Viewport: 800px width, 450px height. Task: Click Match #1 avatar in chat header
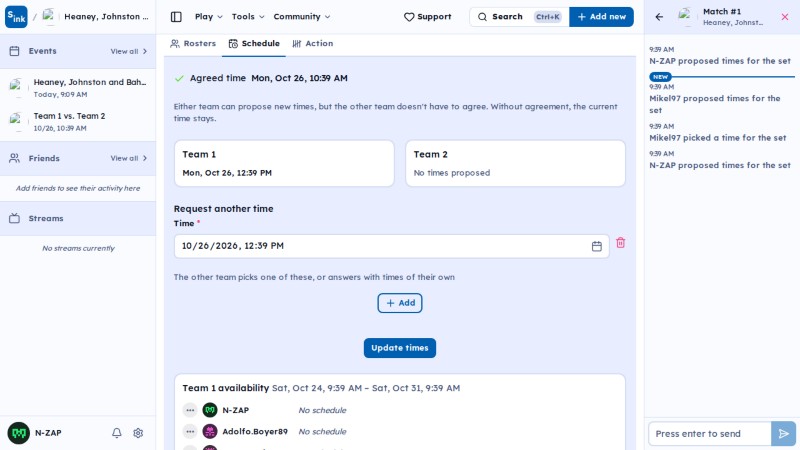click(x=686, y=17)
